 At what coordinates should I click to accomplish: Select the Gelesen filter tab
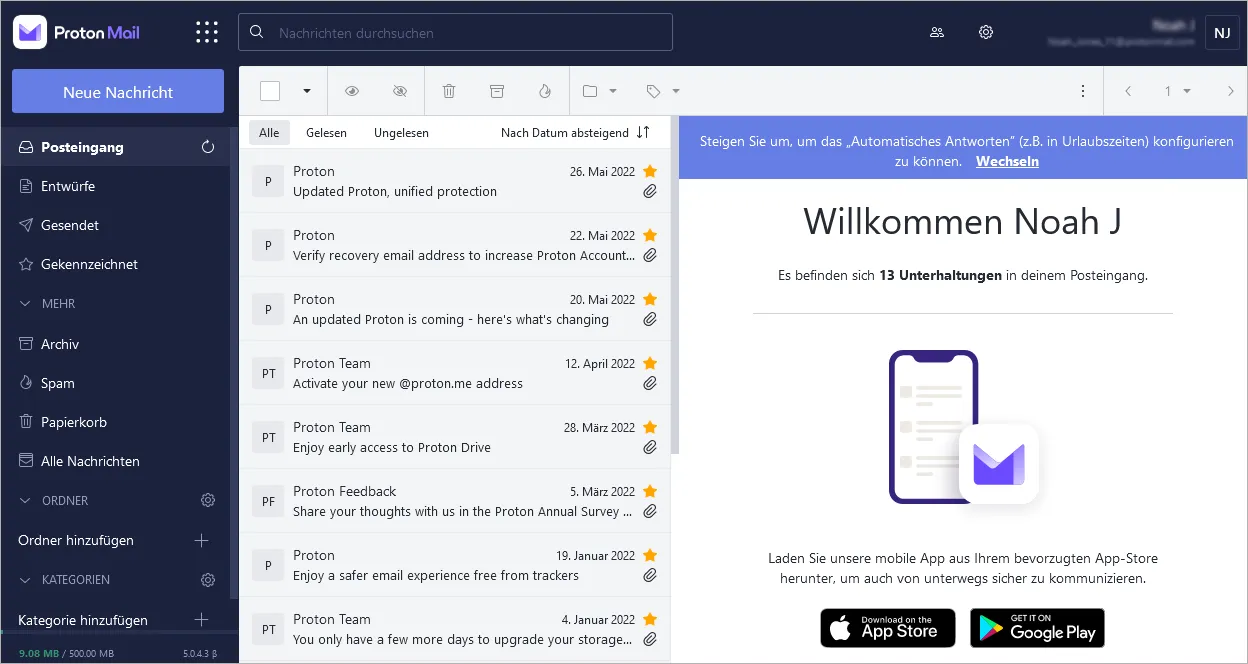326,132
